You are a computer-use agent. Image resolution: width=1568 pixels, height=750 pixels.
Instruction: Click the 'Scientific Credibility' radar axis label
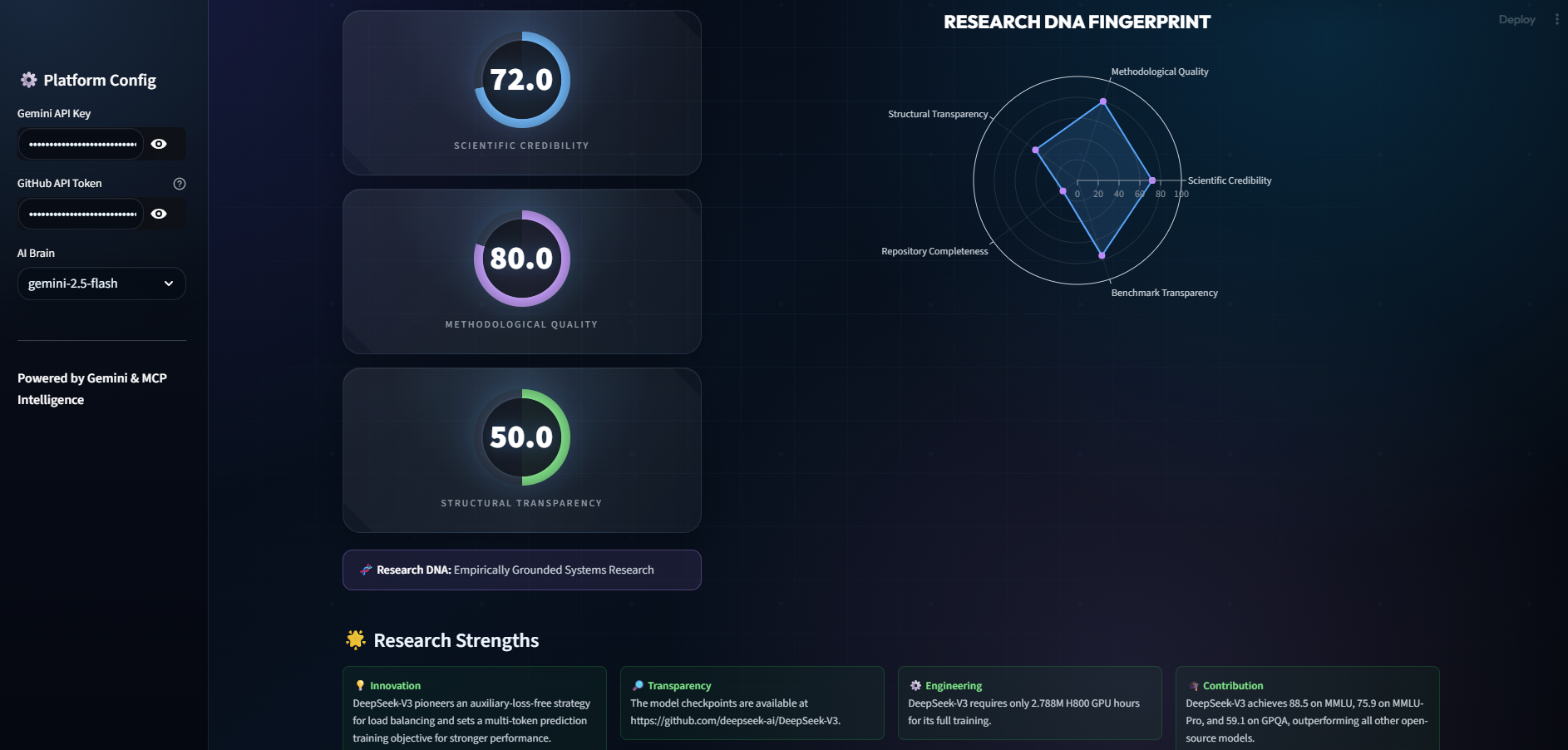click(x=1230, y=180)
